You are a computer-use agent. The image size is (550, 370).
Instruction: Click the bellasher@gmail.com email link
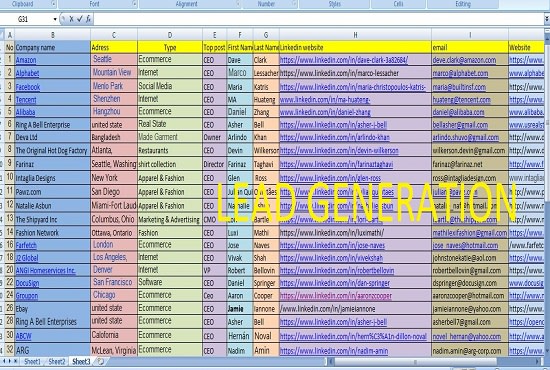click(x=460, y=125)
